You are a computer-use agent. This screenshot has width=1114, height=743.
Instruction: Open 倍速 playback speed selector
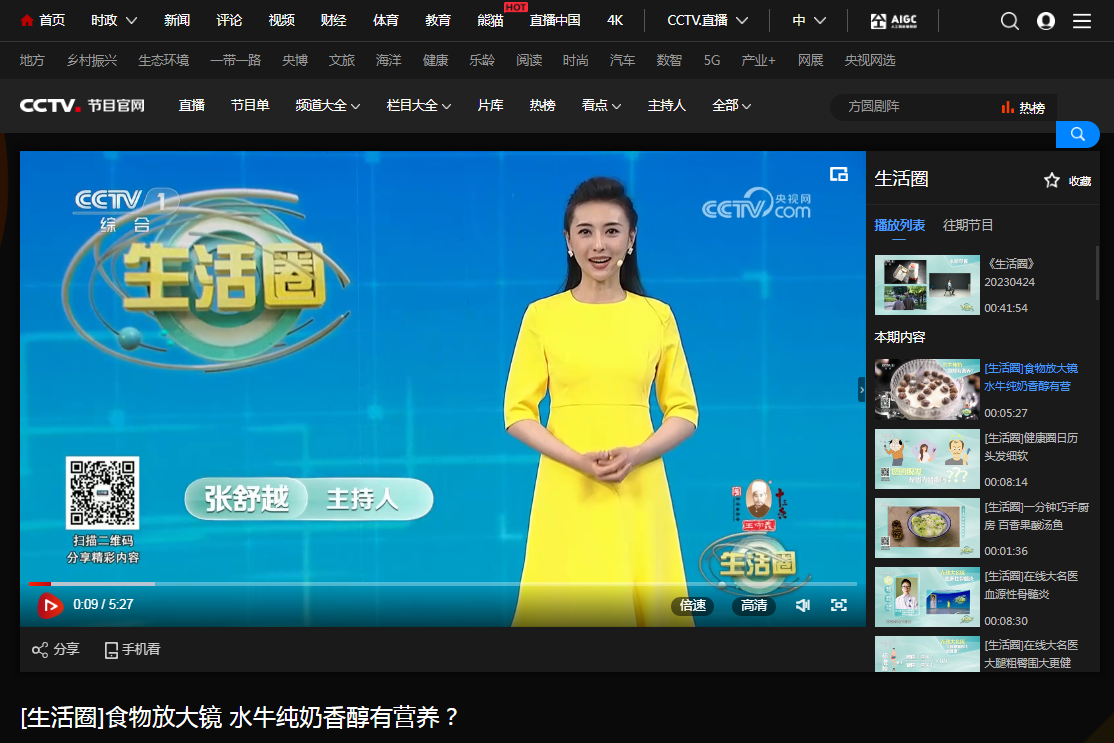coord(693,605)
